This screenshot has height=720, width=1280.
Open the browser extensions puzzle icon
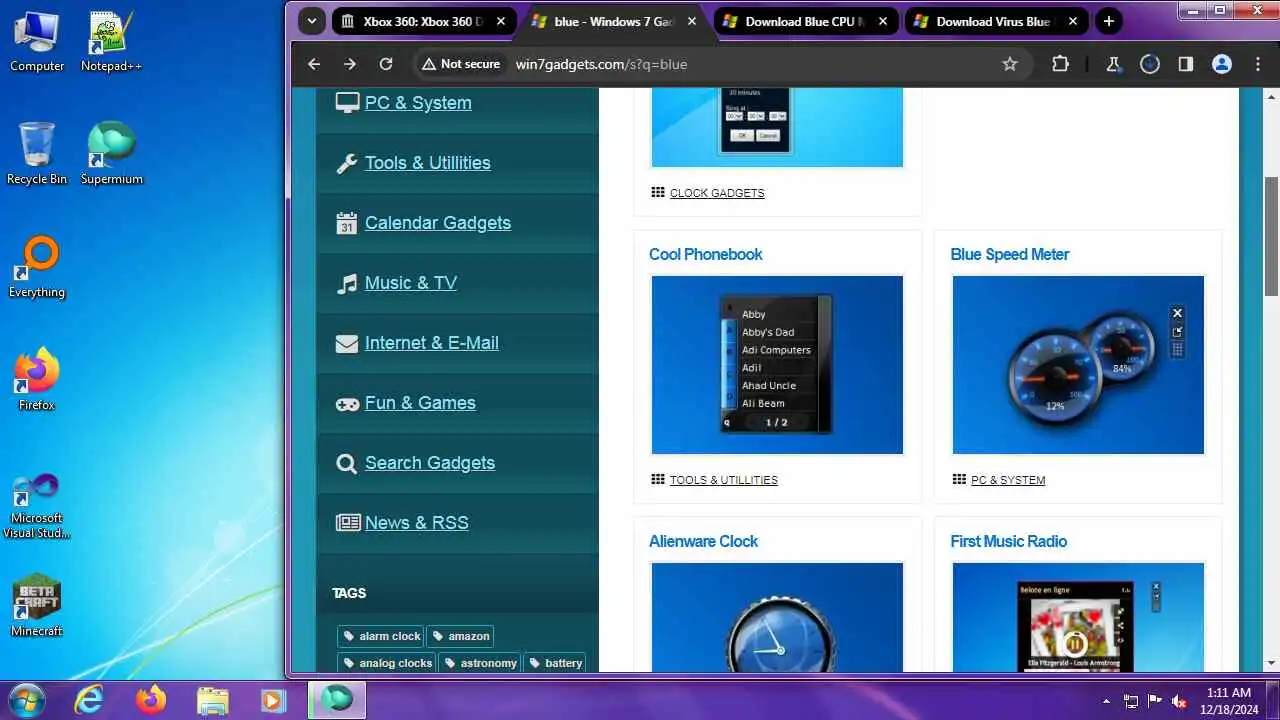coord(1061,64)
